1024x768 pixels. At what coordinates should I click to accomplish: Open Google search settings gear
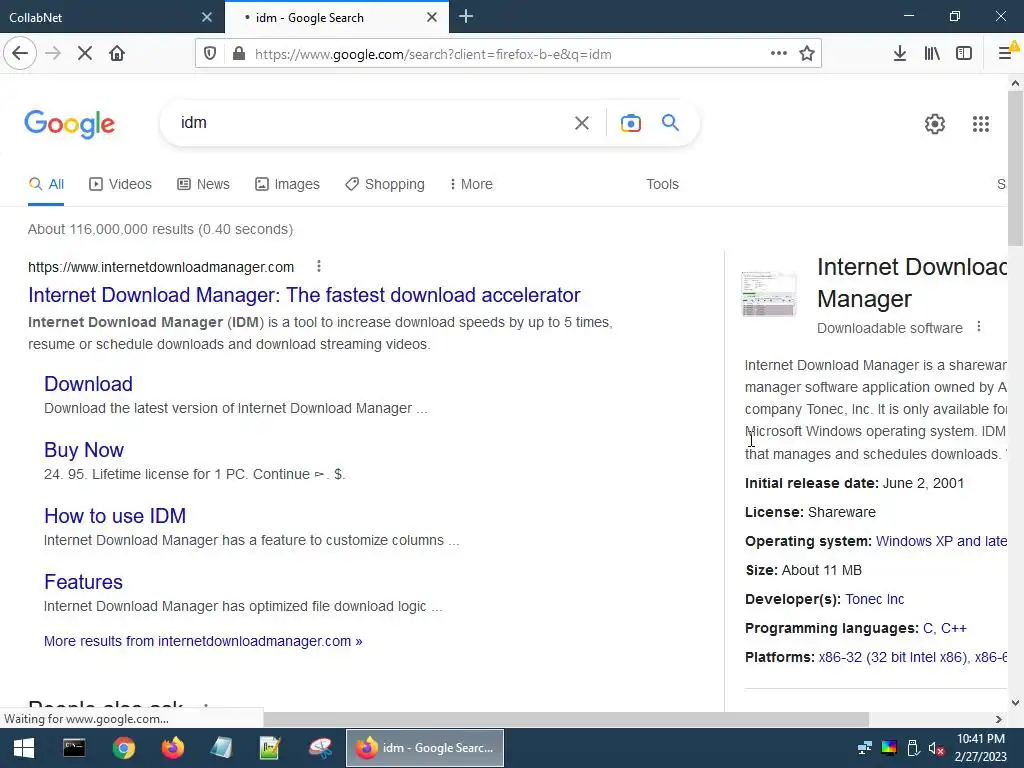935,123
